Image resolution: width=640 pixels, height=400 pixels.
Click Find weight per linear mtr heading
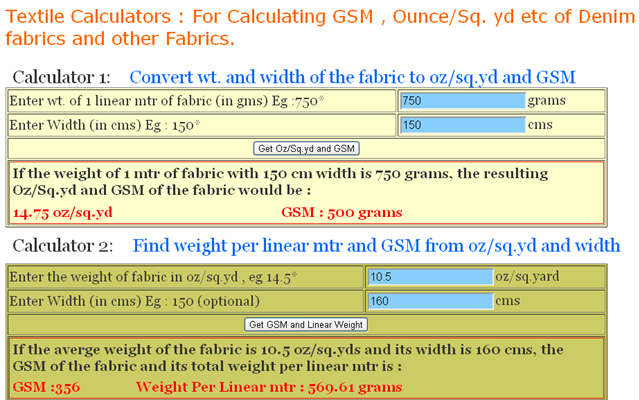point(376,246)
